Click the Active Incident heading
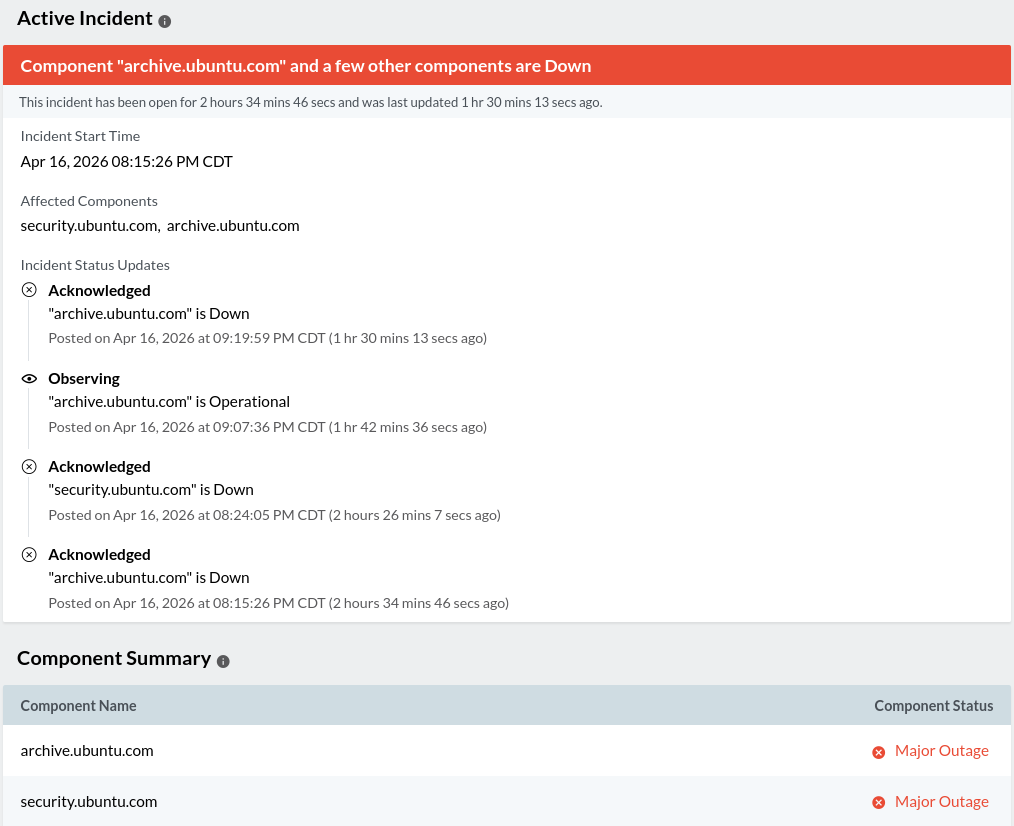The width and height of the screenshot is (1014, 826). pyautogui.click(x=85, y=18)
